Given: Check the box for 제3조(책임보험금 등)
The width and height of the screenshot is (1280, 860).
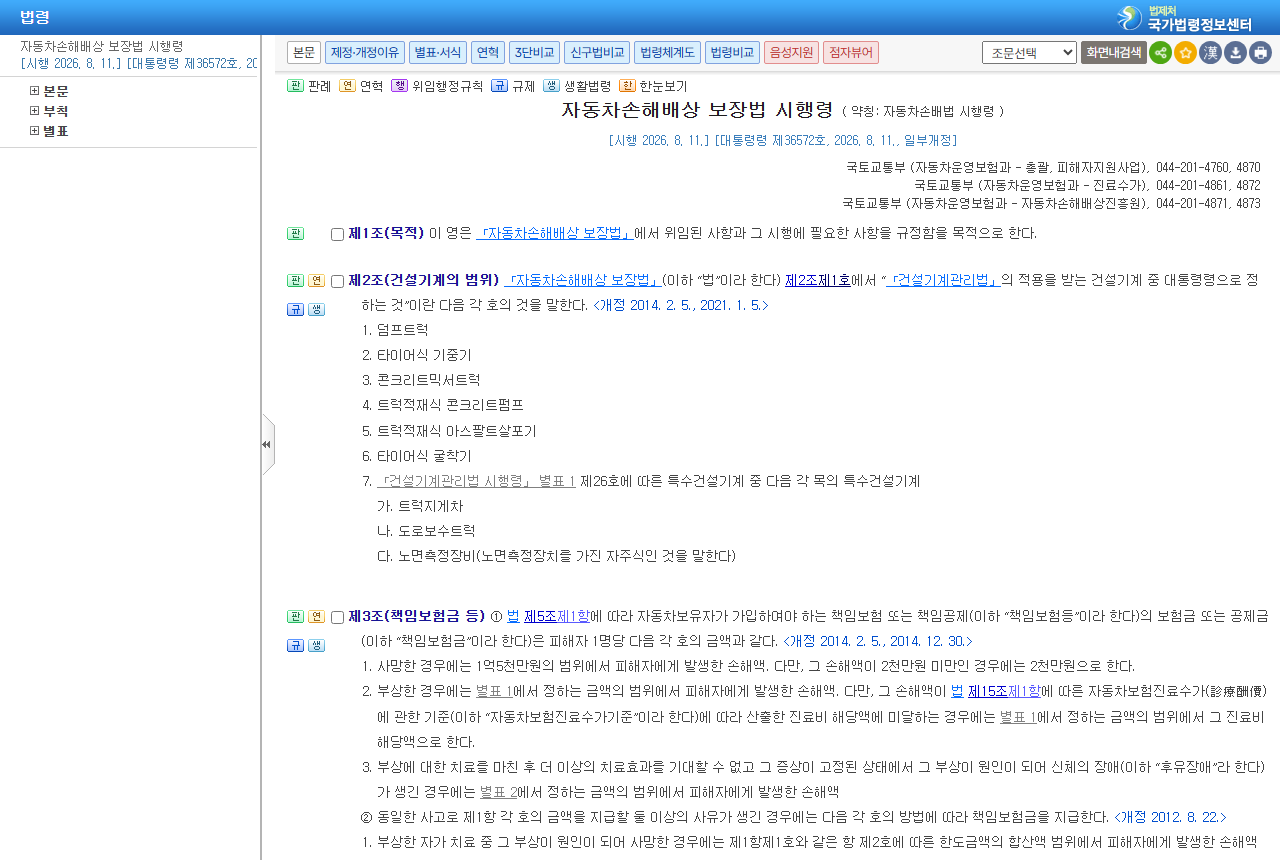Looking at the screenshot, I should 337,617.
